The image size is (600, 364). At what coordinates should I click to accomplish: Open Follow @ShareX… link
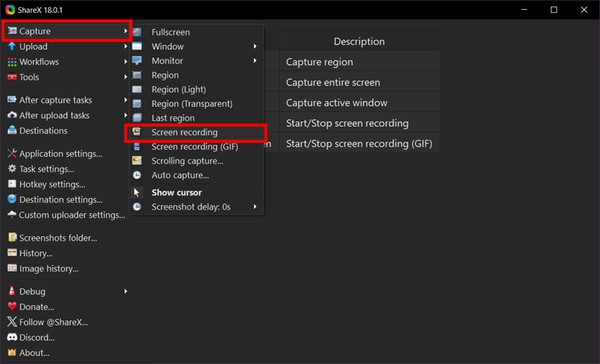click(54, 322)
